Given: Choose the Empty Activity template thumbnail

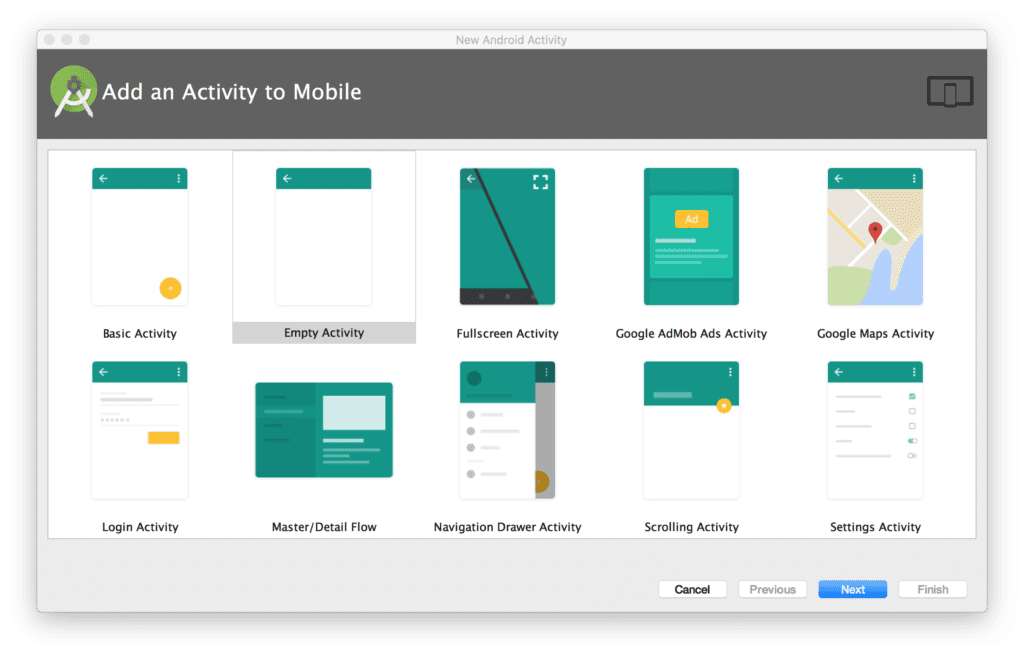Looking at the screenshot, I should click(323, 237).
